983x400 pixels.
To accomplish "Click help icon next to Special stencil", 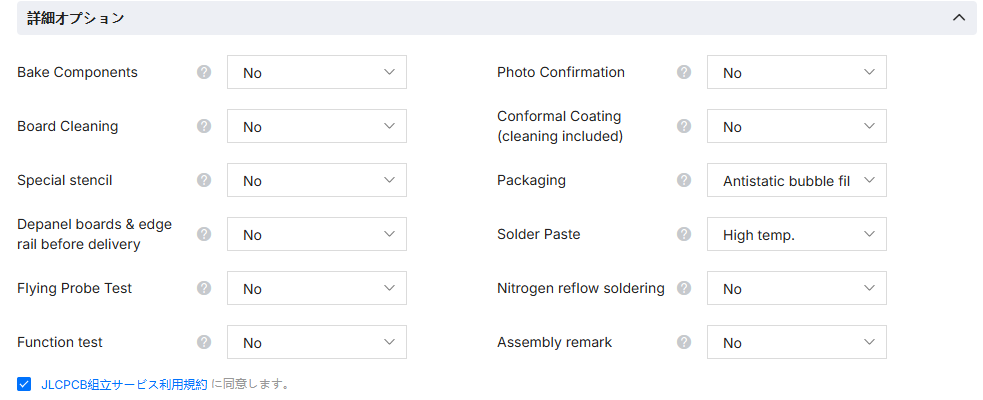I will [204, 180].
